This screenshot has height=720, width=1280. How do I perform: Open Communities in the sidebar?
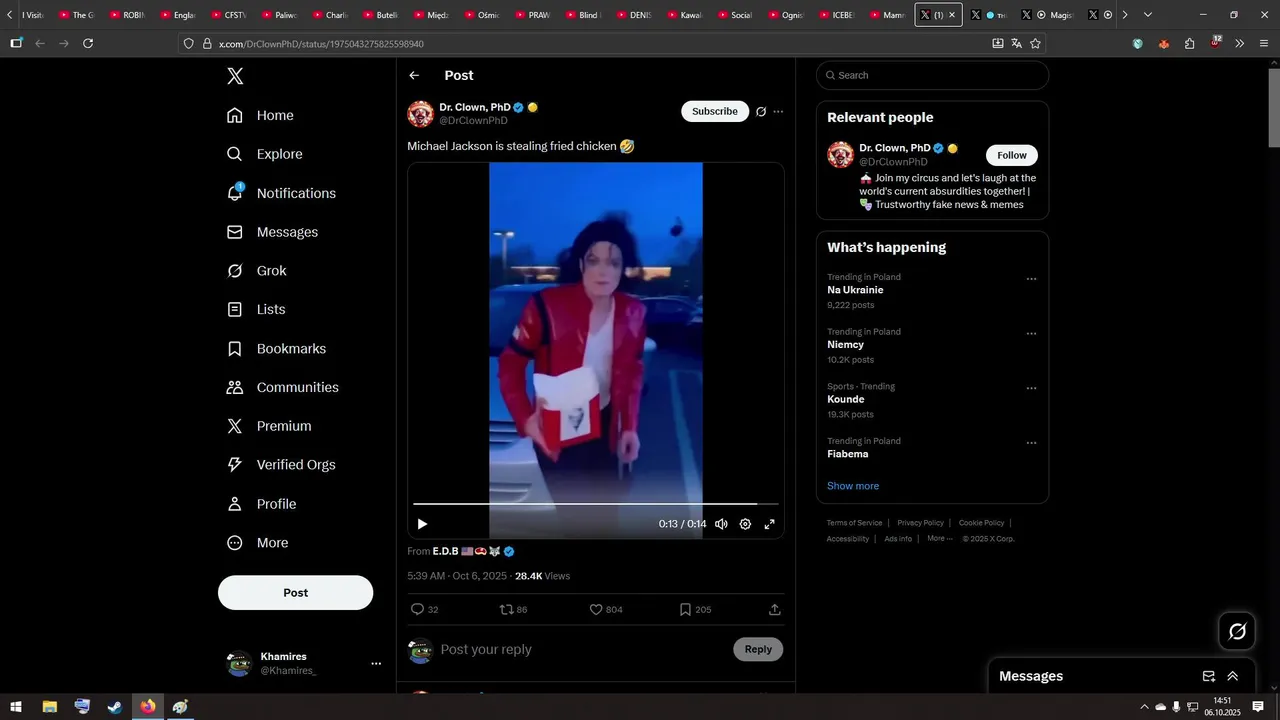[x=282, y=387]
